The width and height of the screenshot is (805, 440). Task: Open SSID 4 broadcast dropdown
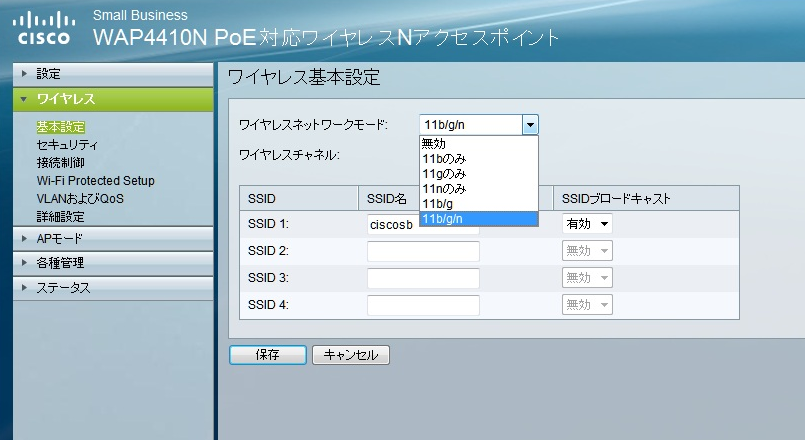point(587,305)
